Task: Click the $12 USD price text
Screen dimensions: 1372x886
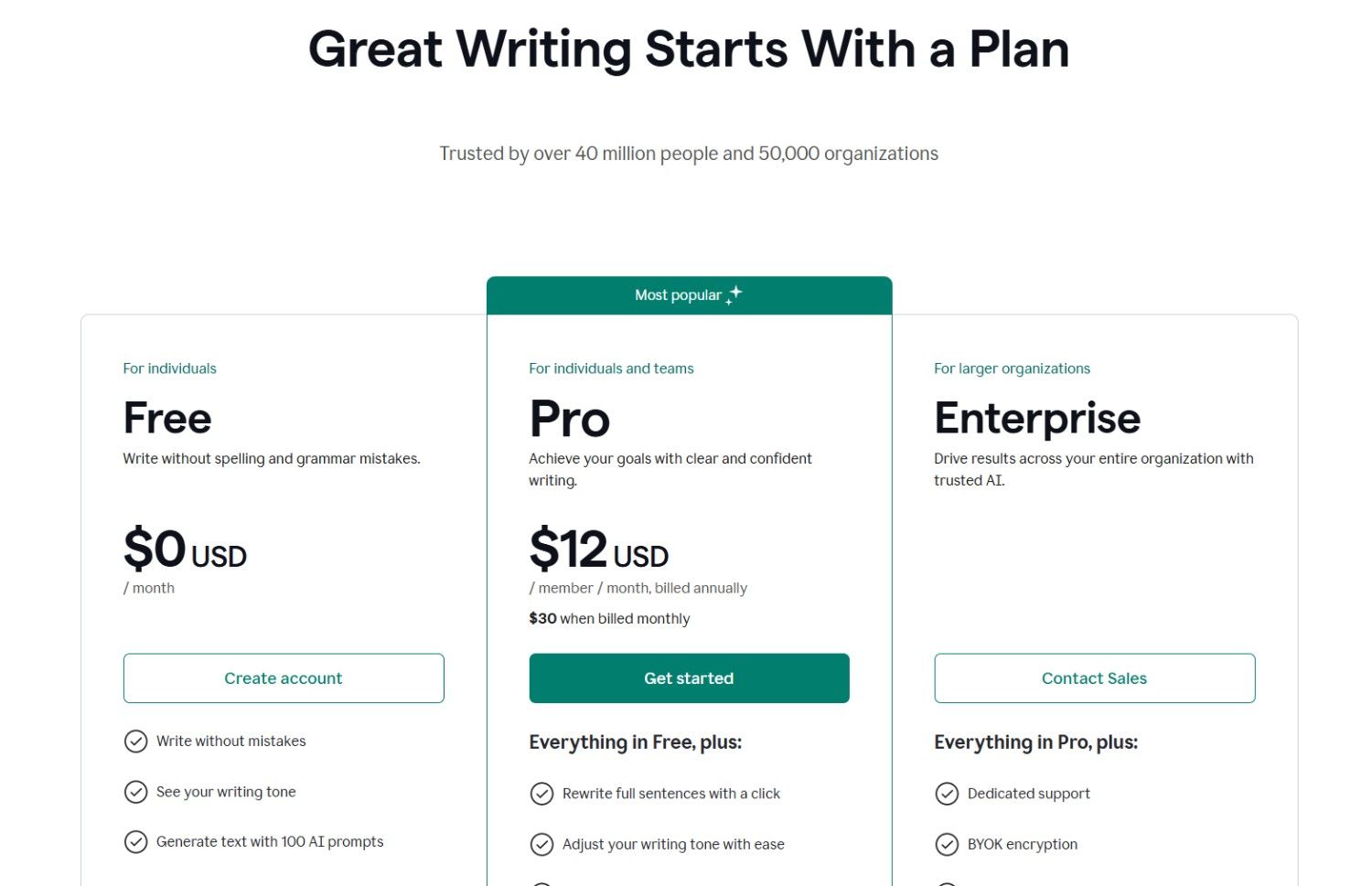Action: pyautogui.click(x=598, y=550)
